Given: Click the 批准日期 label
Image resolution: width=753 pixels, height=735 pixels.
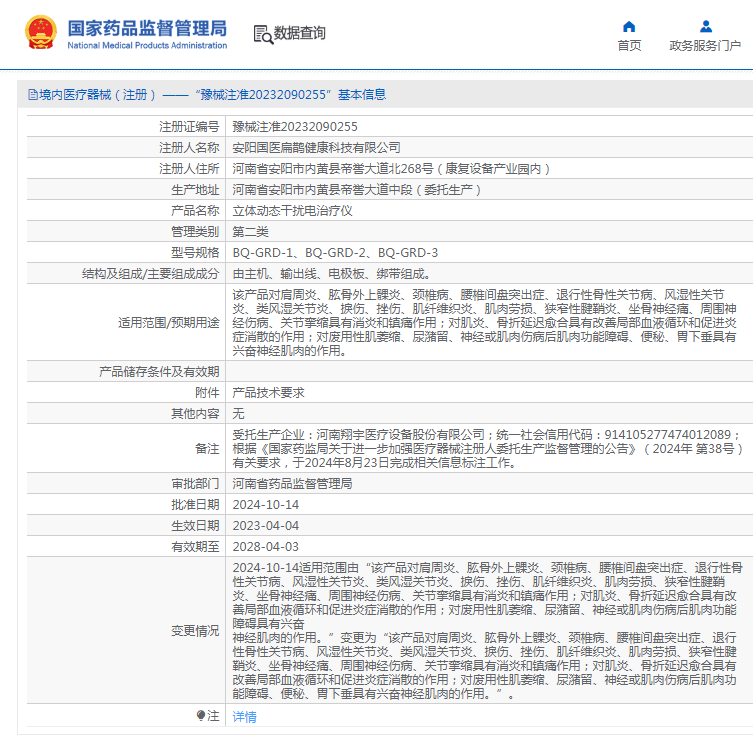Looking at the screenshot, I should coord(195,505).
